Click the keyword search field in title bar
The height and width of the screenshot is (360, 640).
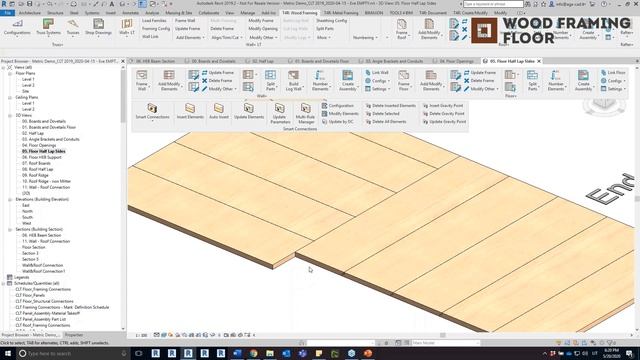pos(493,4)
